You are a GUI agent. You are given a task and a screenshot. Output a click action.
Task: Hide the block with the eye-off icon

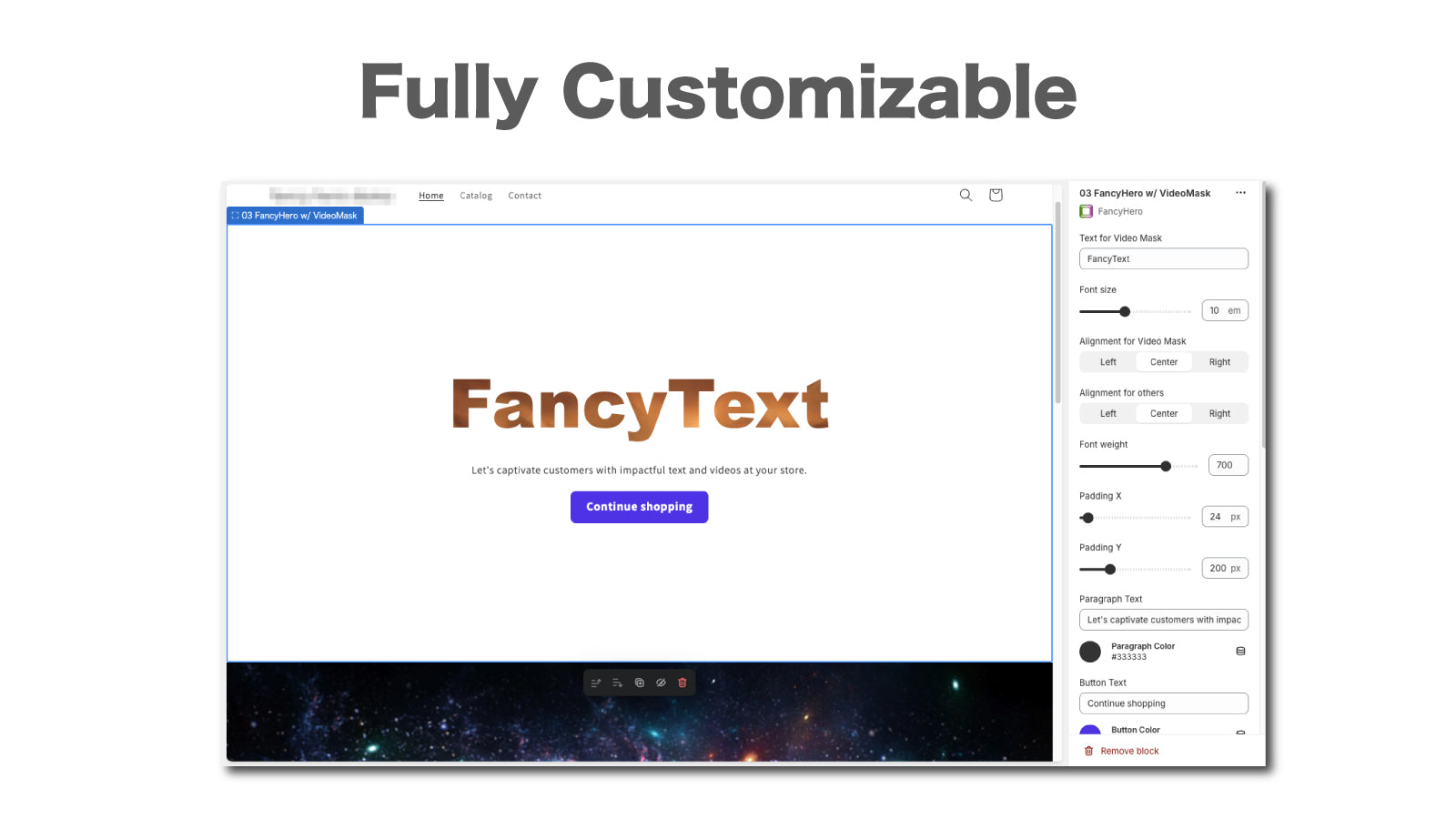pyautogui.click(x=661, y=682)
